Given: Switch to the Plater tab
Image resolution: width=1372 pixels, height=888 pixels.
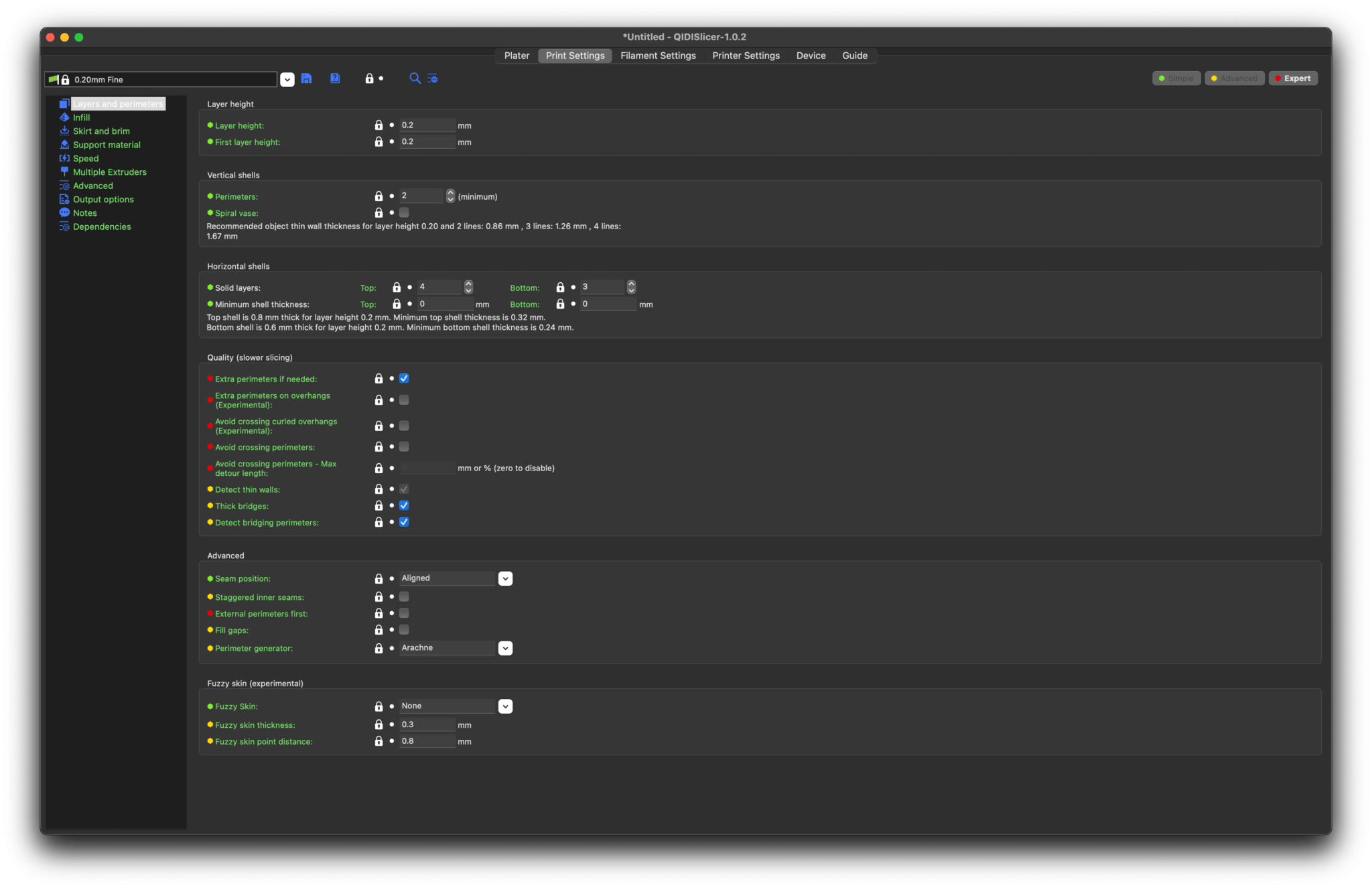Looking at the screenshot, I should tap(517, 56).
